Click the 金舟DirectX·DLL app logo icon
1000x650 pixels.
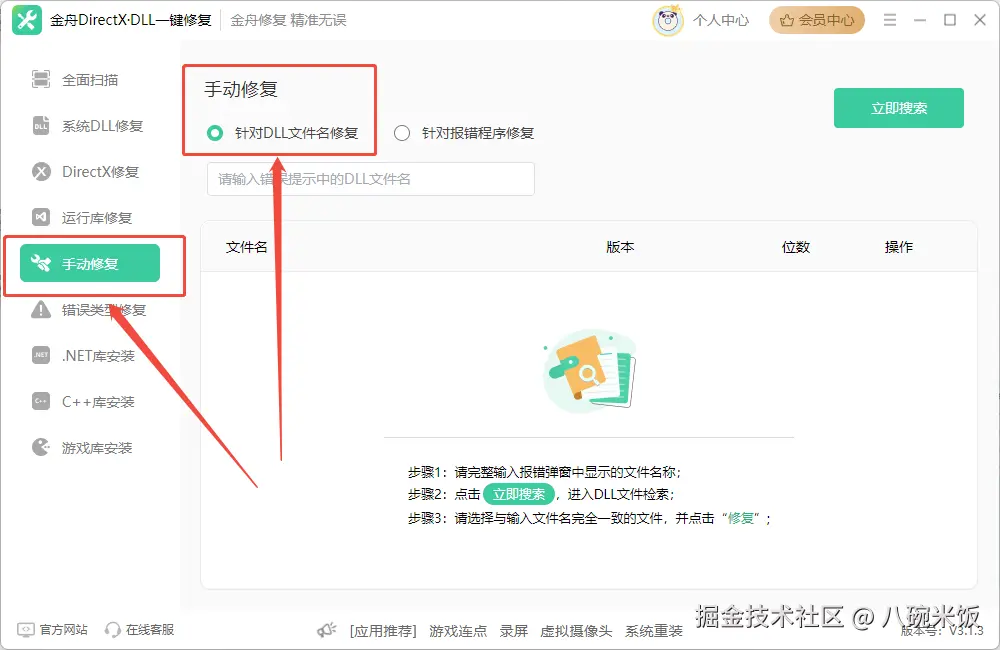tap(27, 20)
